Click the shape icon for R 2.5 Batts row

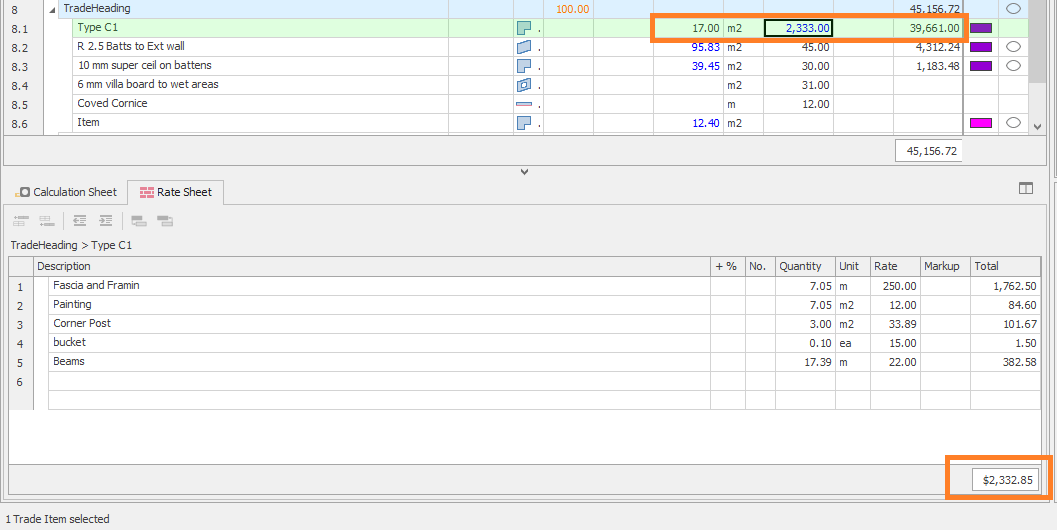(x=523, y=47)
